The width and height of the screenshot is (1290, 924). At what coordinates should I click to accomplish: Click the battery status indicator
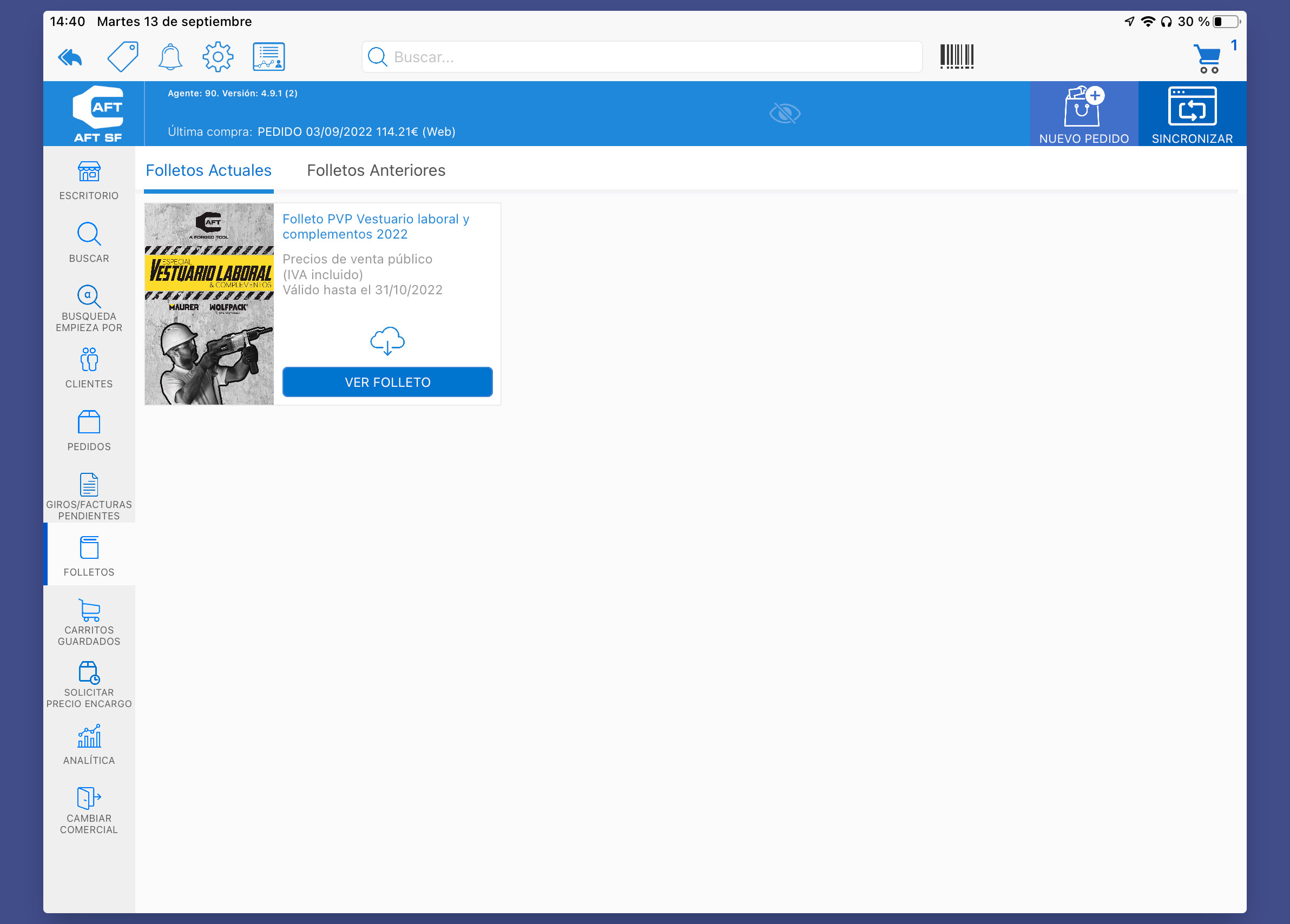tap(1226, 22)
